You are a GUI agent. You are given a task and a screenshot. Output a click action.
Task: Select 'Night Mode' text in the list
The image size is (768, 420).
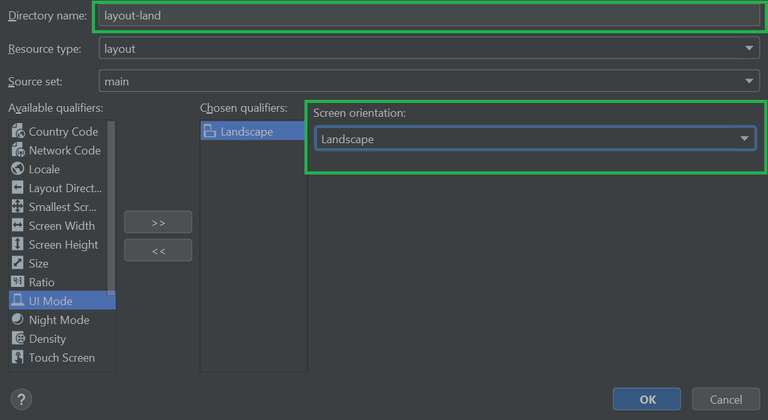tap(59, 320)
